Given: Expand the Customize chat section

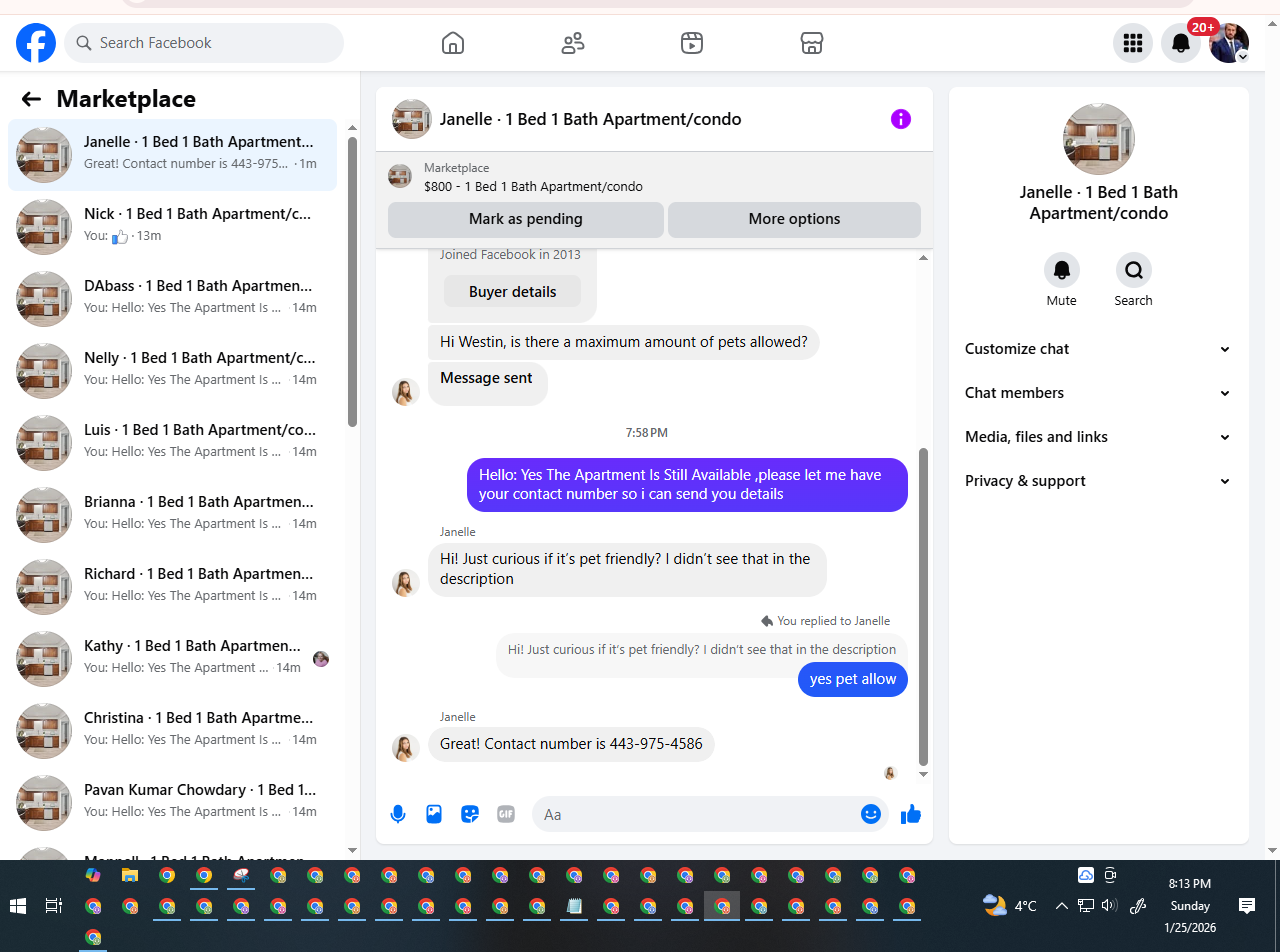Looking at the screenshot, I should pos(1097,349).
